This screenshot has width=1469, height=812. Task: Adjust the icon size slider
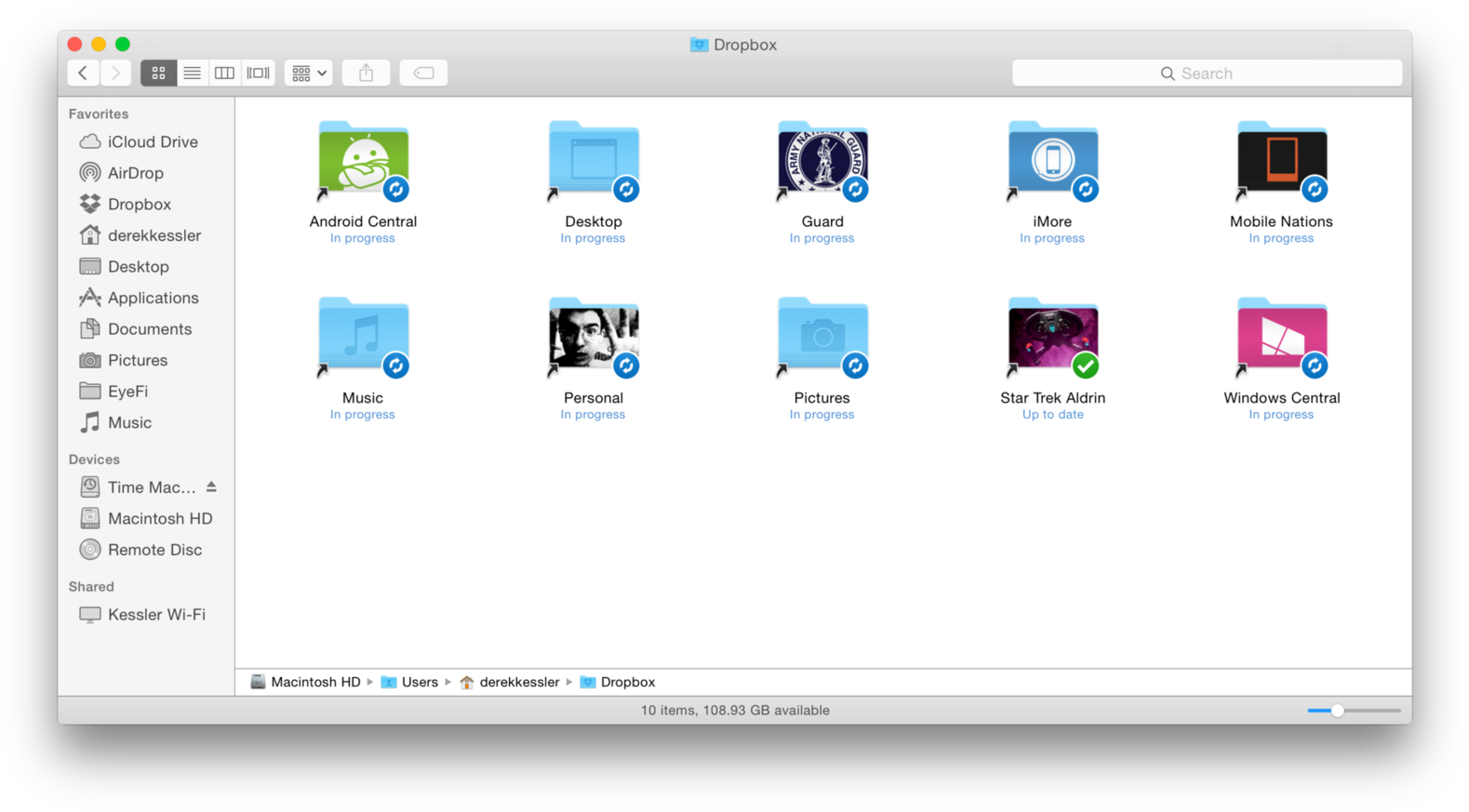(1337, 711)
